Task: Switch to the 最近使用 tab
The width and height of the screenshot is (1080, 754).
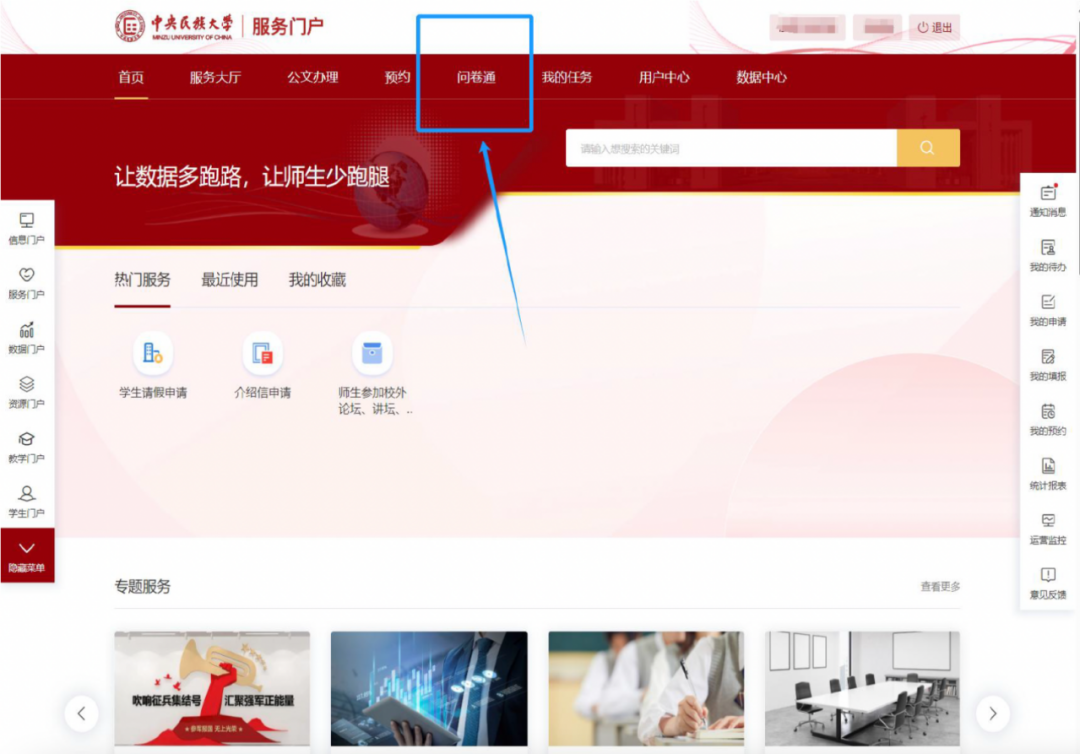Action: click(x=231, y=280)
